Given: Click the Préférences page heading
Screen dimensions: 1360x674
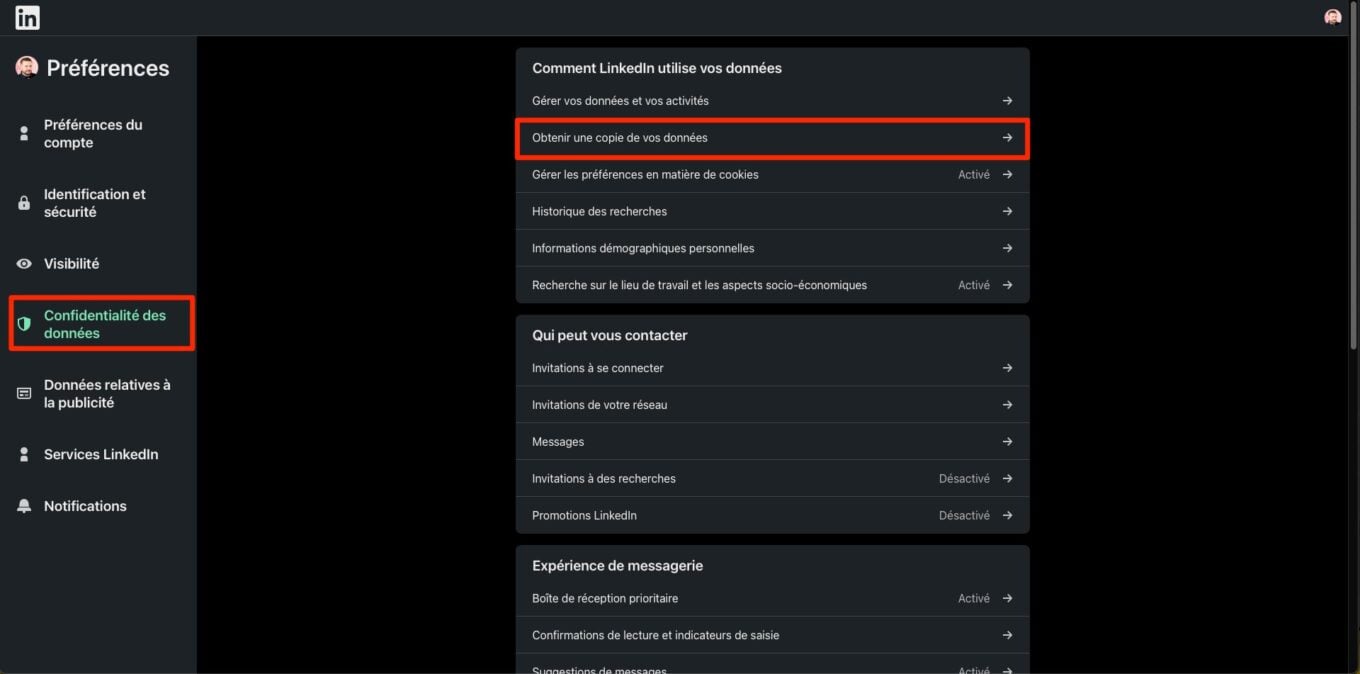Looking at the screenshot, I should [108, 68].
